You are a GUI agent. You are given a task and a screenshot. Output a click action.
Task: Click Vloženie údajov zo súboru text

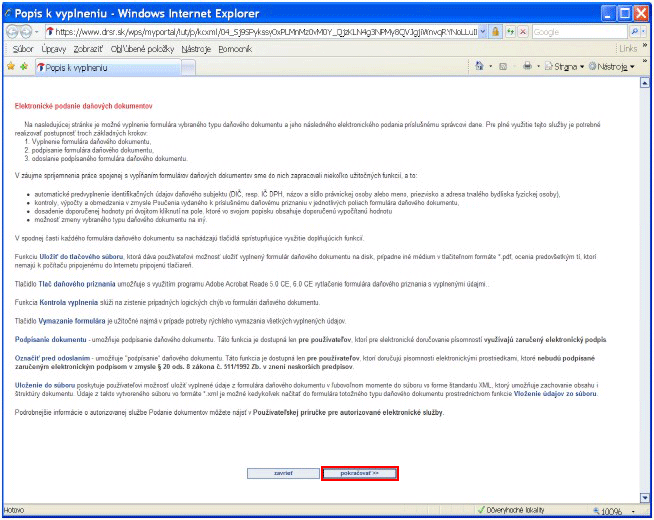555,394
